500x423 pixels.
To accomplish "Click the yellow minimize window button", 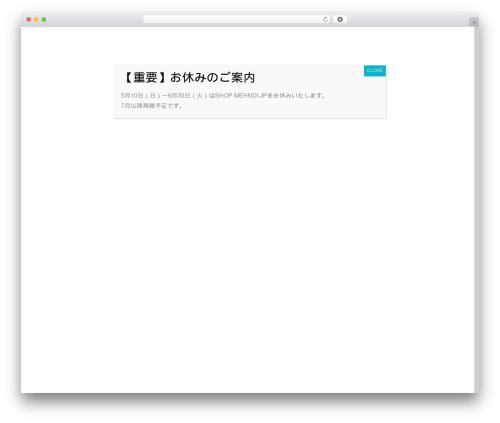I will (36, 20).
